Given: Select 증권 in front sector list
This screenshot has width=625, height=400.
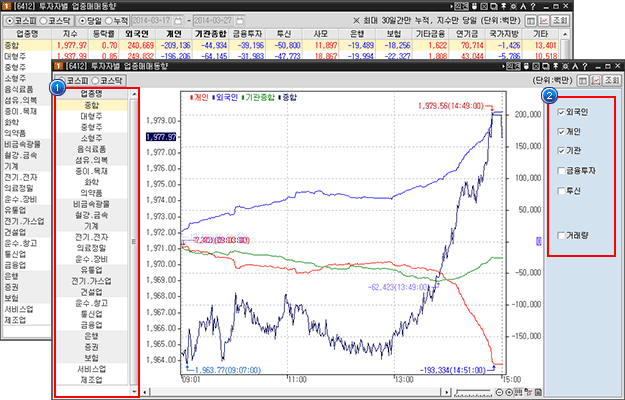Looking at the screenshot, I should click(91, 347).
